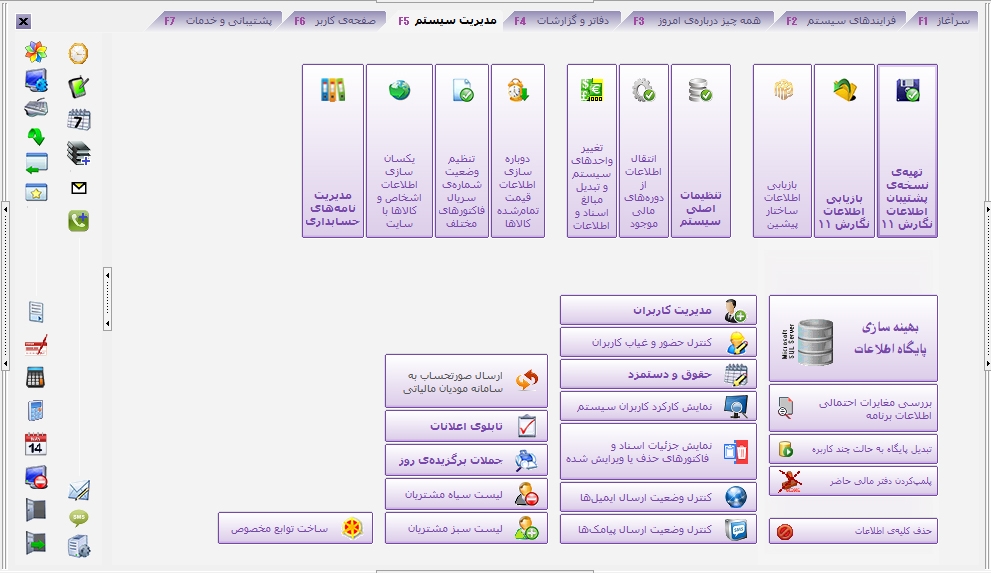Click the stacked books with plus icon

(78, 153)
